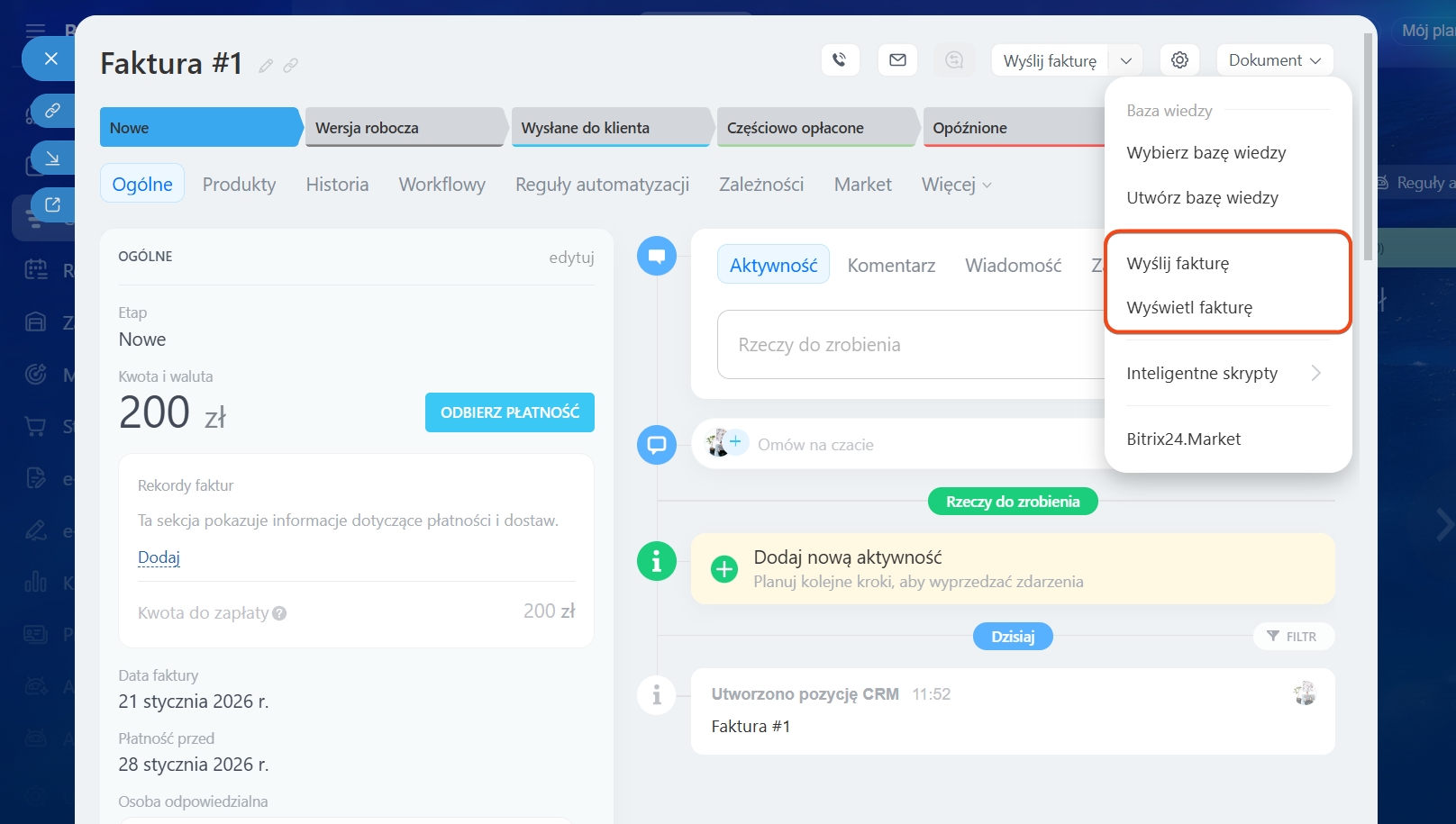This screenshot has height=824, width=1456.
Task: Copy invoice link using chain icon
Action: tap(290, 66)
